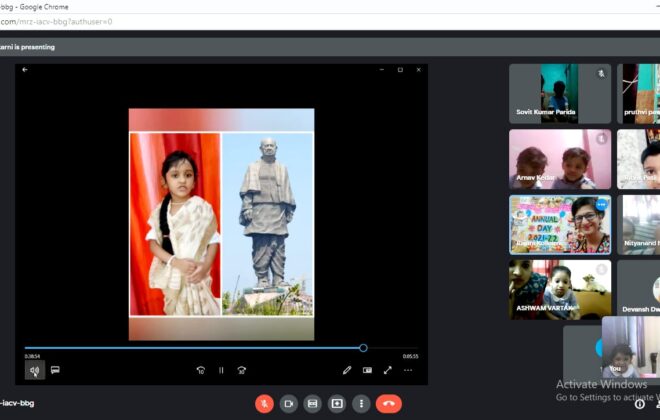660x420 pixels.
Task: Click Sovit Kumar Panda's muted mic icon
Action: click(601, 73)
